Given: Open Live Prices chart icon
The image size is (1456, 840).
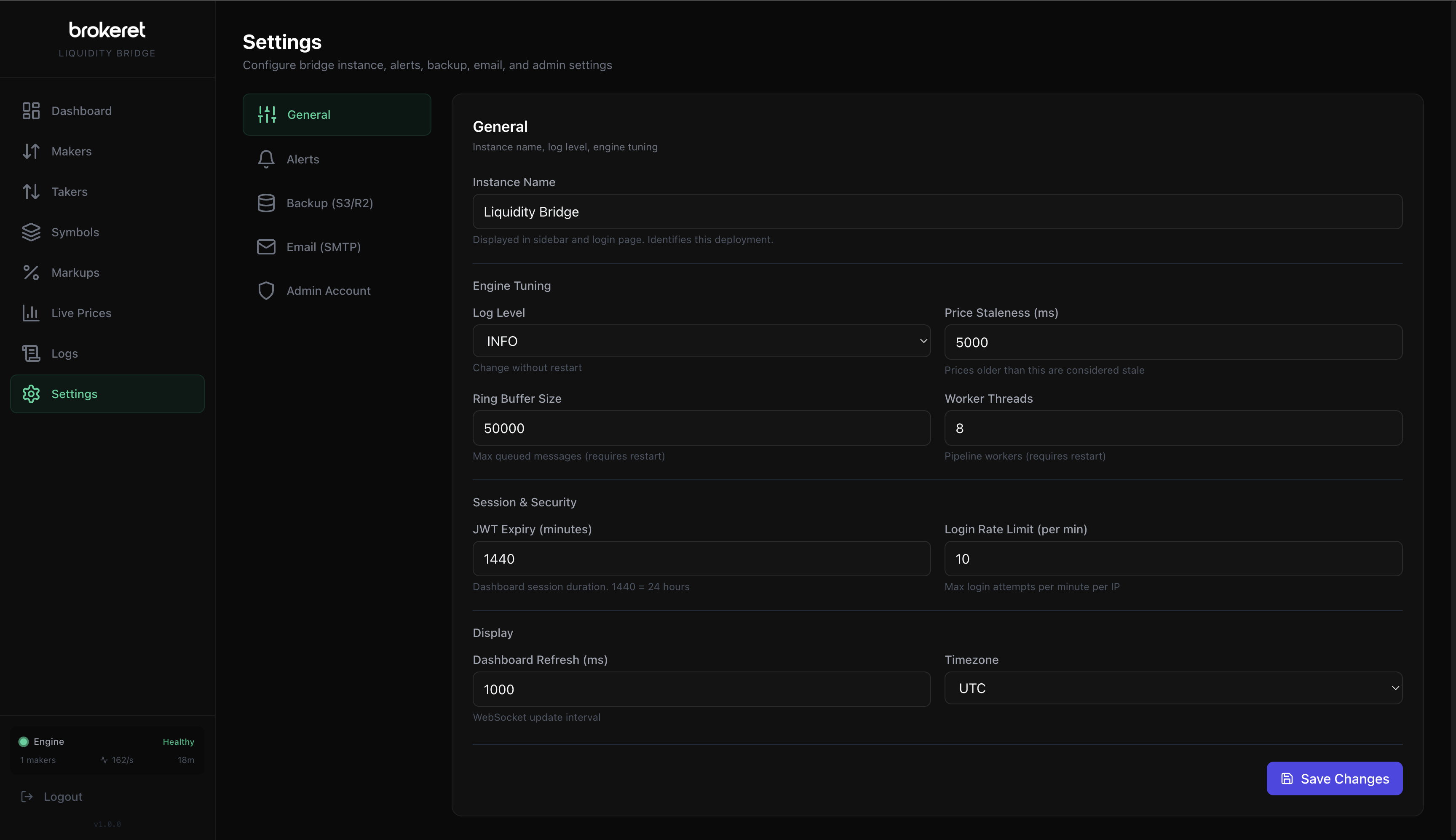Looking at the screenshot, I should tap(32, 313).
